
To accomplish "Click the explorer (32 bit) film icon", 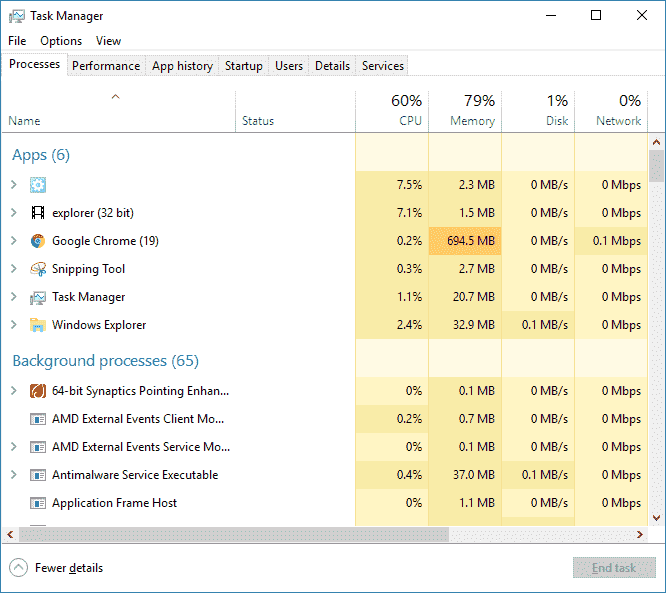I will 38,213.
